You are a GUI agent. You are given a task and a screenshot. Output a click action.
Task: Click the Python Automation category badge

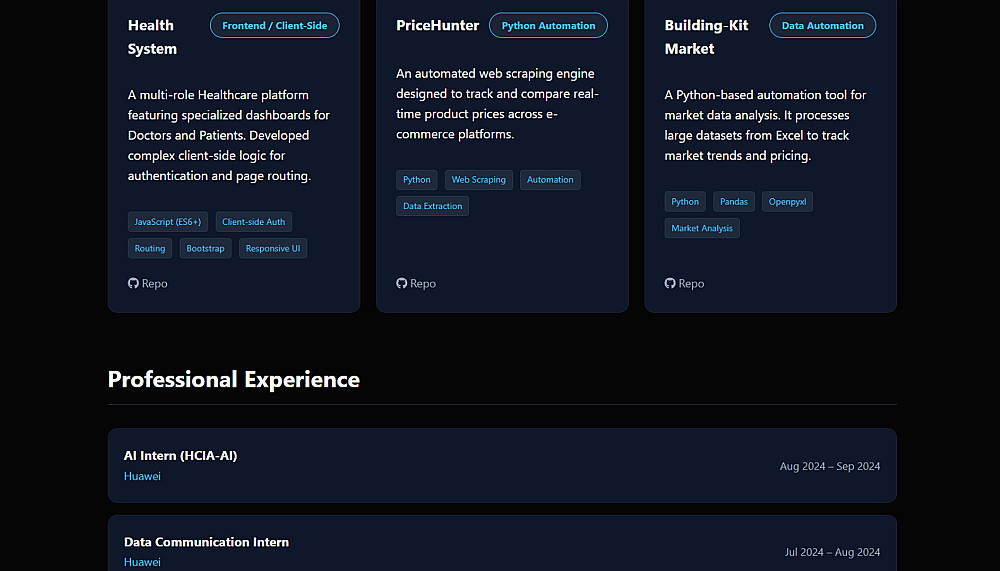tap(548, 26)
